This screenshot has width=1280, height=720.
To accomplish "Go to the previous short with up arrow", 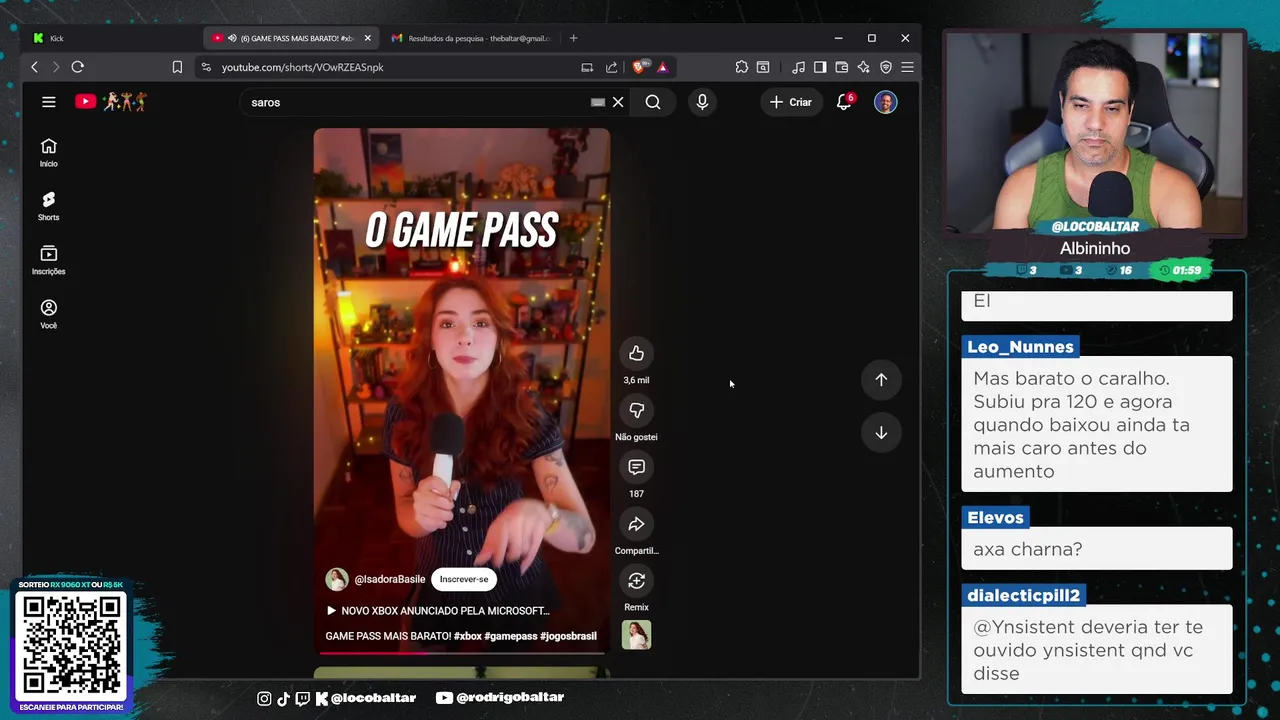I will click(x=881, y=380).
